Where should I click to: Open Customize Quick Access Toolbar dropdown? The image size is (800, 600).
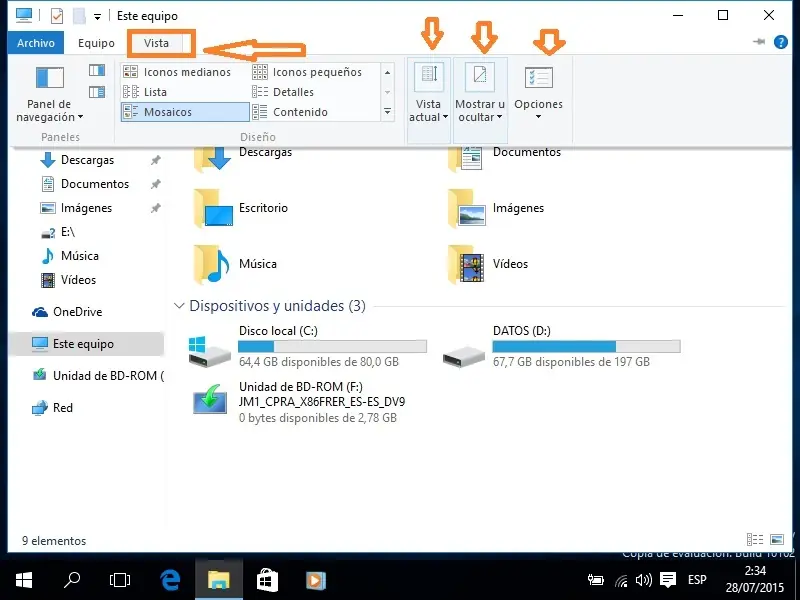97,17
